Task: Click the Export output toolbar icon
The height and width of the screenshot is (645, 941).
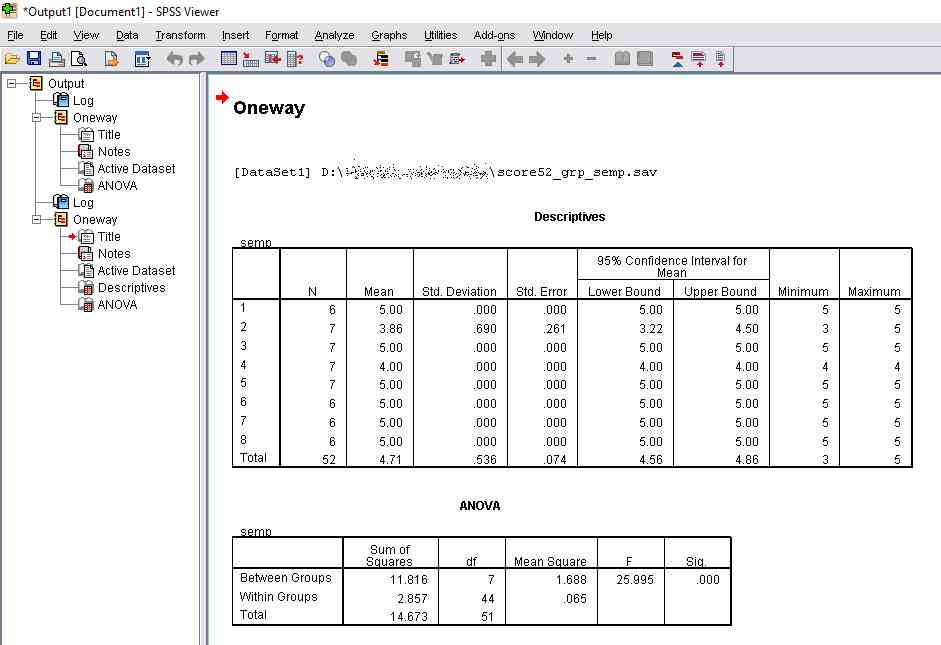Action: (112, 60)
